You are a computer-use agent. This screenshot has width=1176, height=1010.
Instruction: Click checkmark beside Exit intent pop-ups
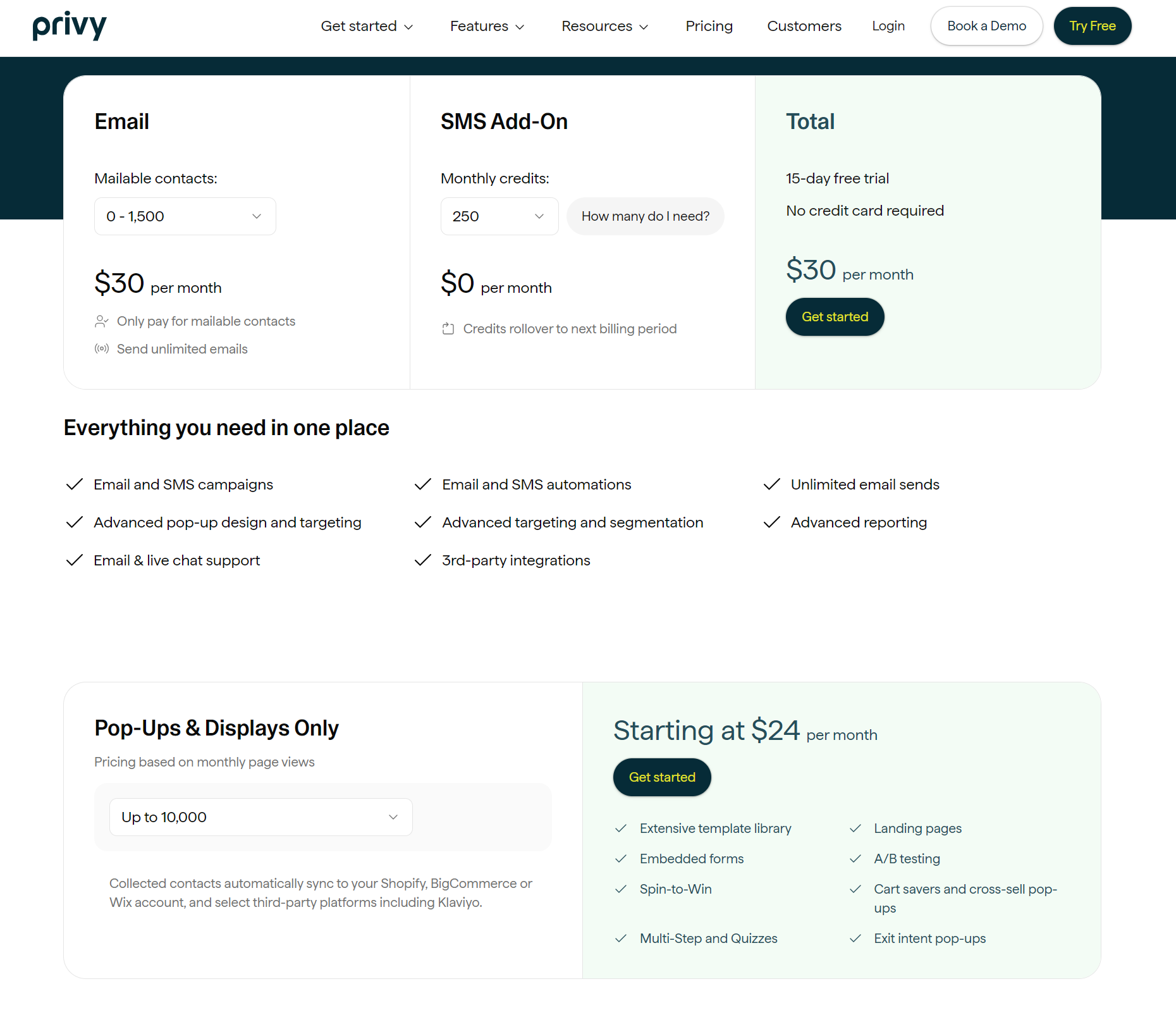pyautogui.click(x=855, y=939)
